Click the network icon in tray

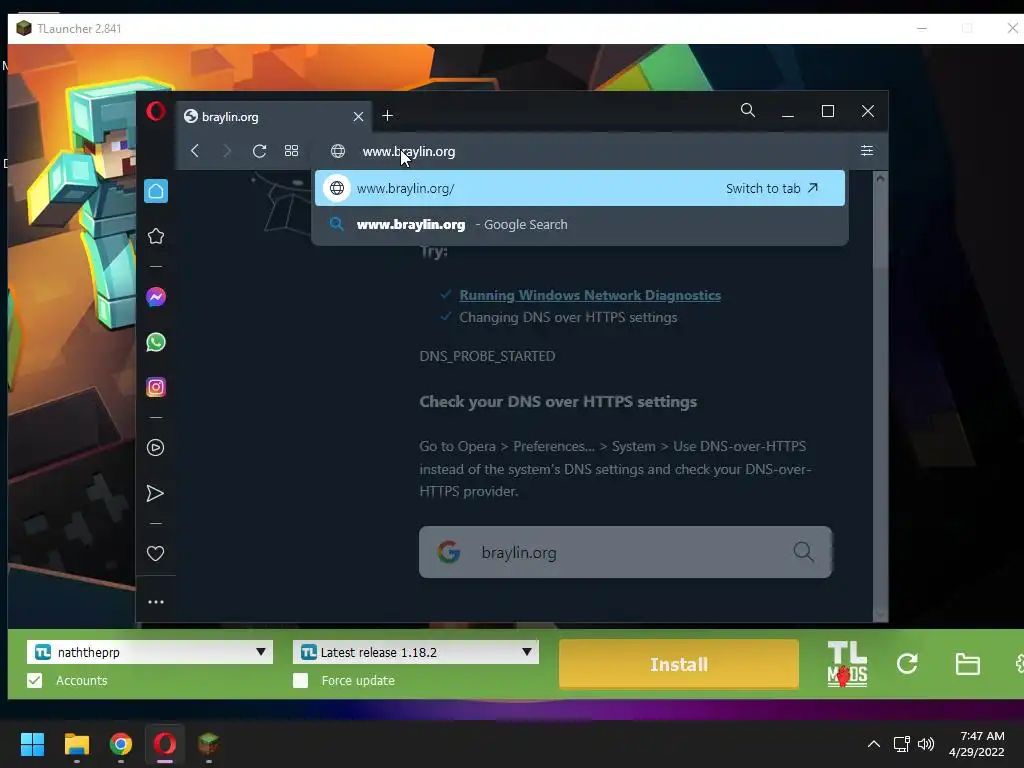click(x=902, y=744)
